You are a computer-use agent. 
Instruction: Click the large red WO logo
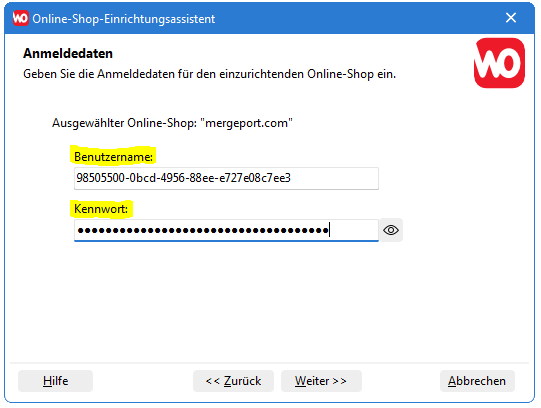point(499,63)
